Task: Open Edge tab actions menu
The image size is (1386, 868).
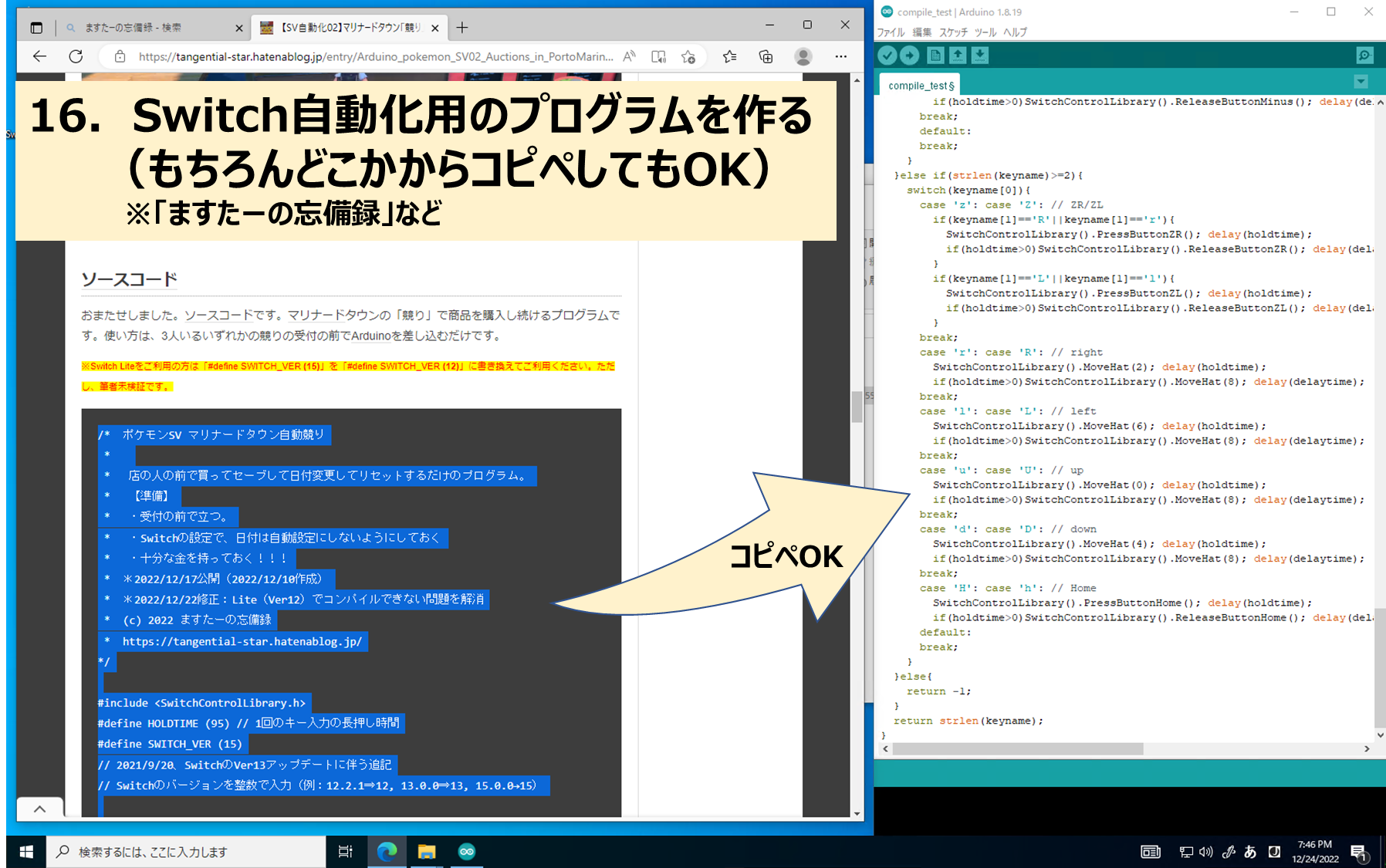Action: (36, 28)
